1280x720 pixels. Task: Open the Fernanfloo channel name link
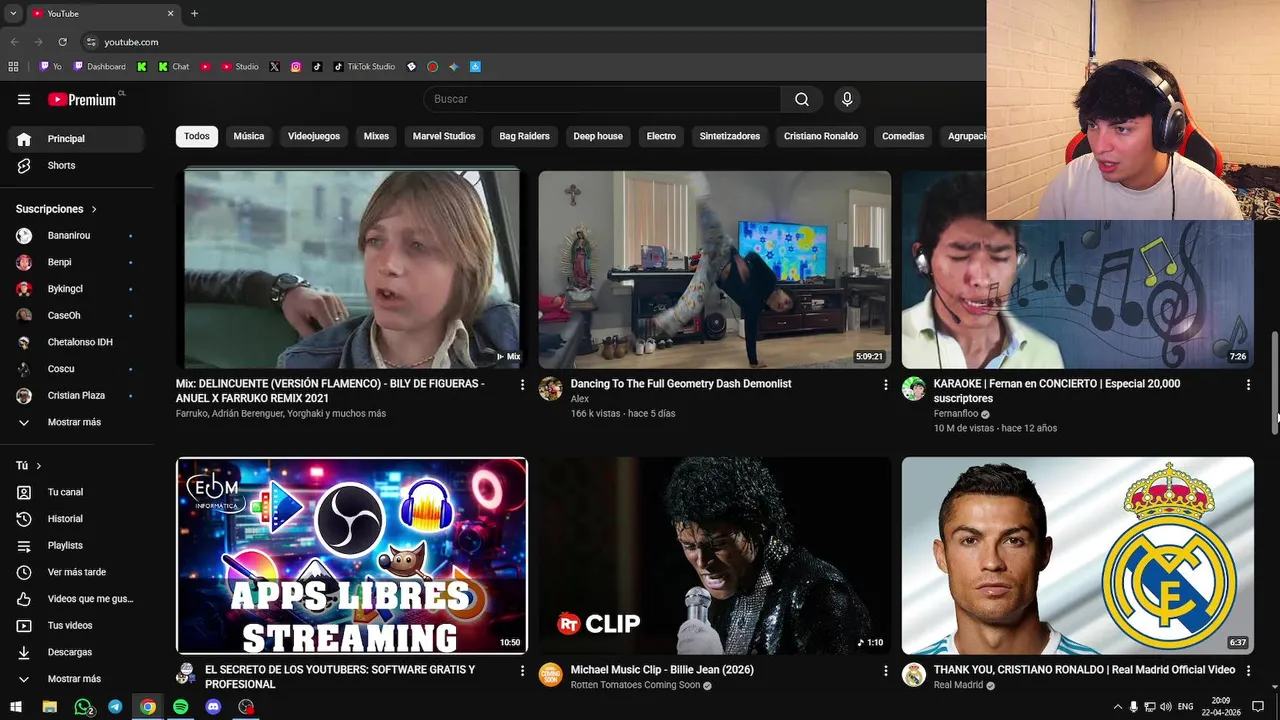click(x=956, y=414)
